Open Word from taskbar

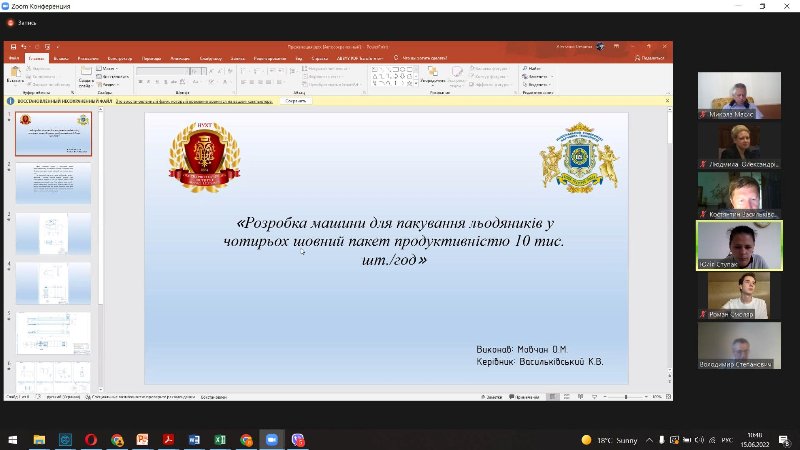[x=194, y=439]
